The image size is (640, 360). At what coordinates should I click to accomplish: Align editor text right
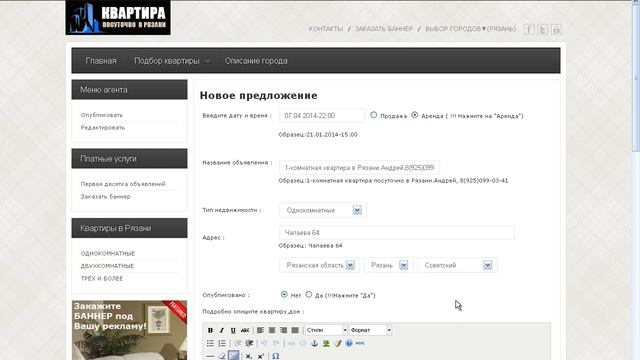(x=283, y=330)
